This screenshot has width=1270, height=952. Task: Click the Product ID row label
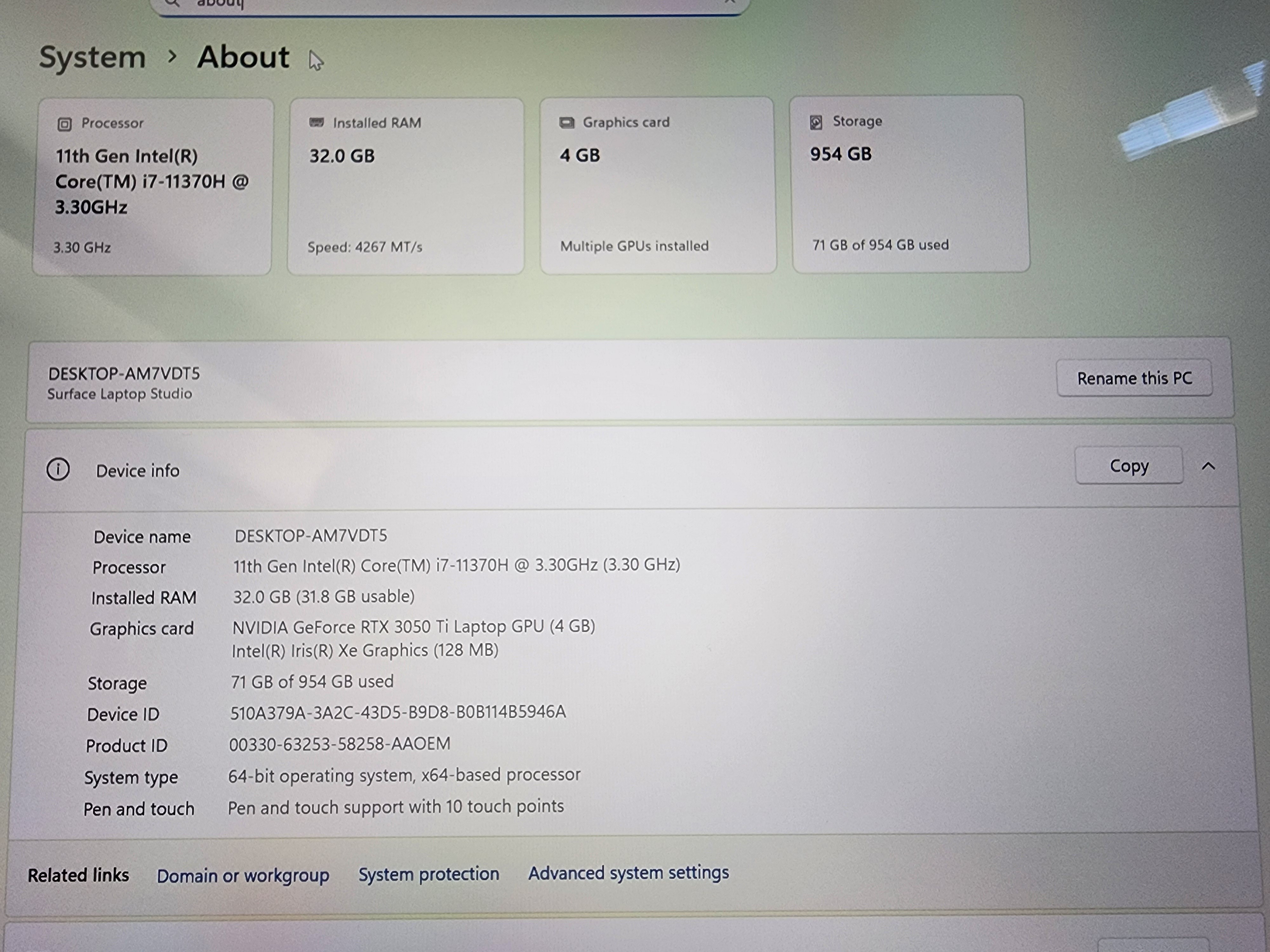[126, 746]
